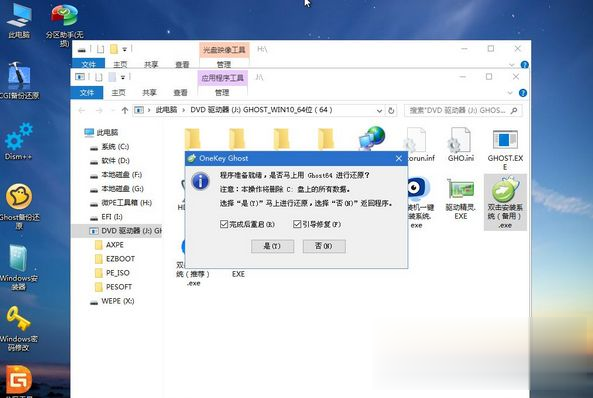The width and height of the screenshot is (593, 398).
Task: Select 此电脑 in navigation tree
Action: pos(107,132)
